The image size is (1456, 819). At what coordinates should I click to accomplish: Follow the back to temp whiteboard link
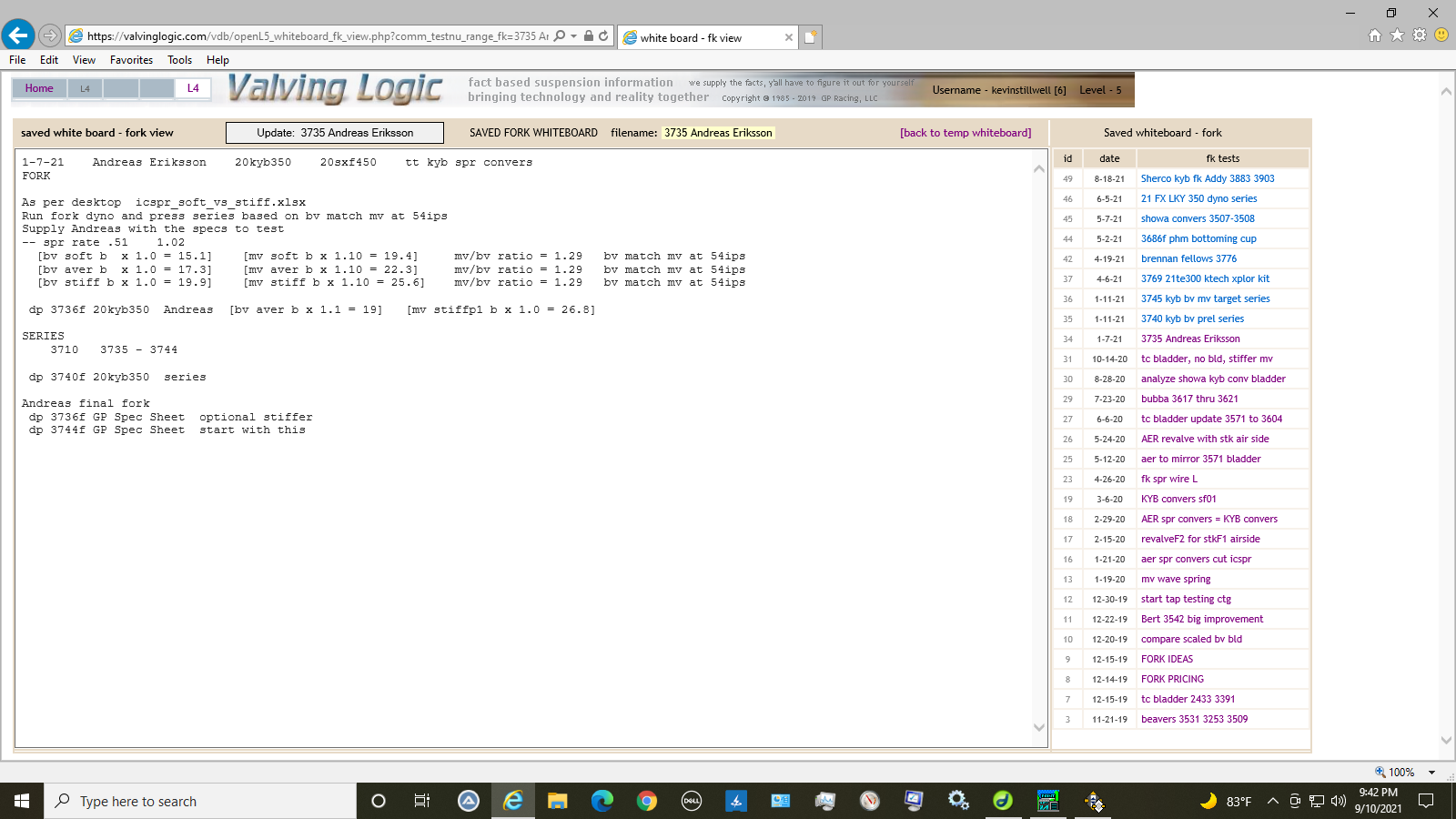pyautogui.click(x=966, y=133)
